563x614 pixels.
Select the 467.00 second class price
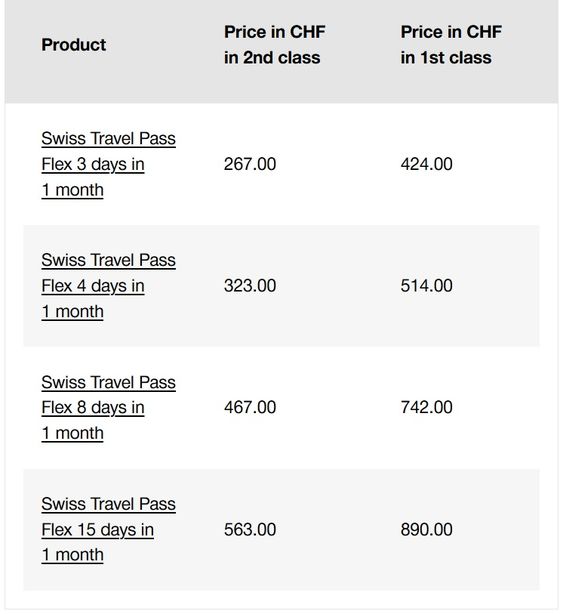pos(250,408)
